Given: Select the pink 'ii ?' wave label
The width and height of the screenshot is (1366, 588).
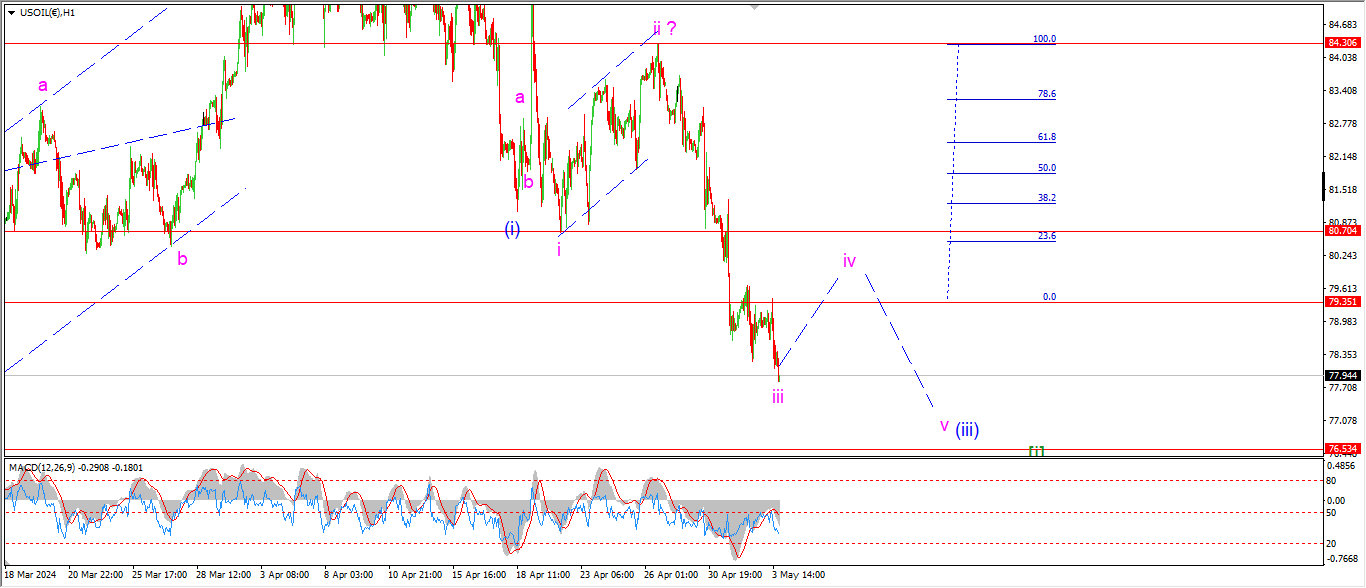Looking at the screenshot, I should click(665, 28).
